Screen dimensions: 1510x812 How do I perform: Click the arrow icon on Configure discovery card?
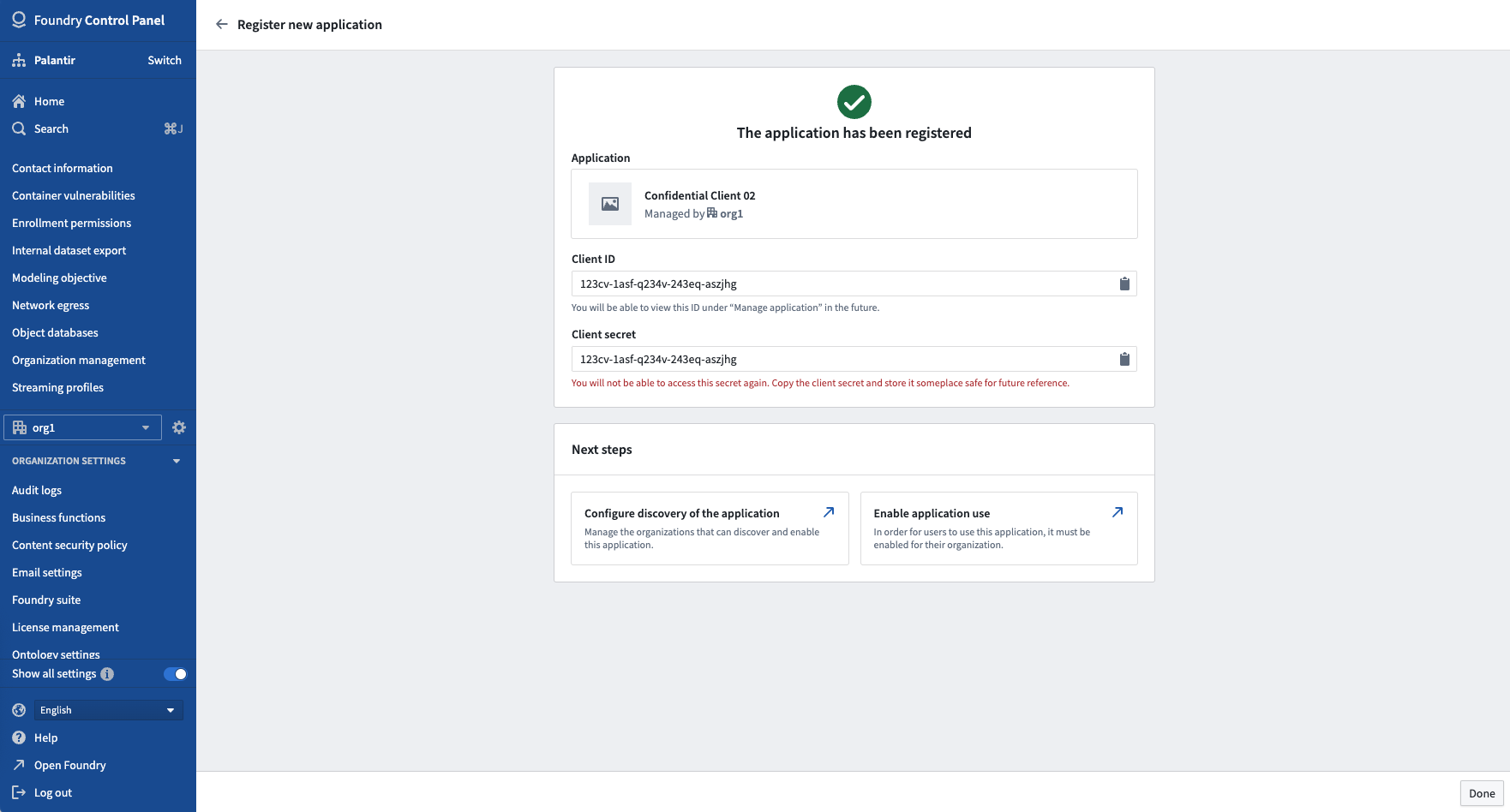tap(829, 512)
